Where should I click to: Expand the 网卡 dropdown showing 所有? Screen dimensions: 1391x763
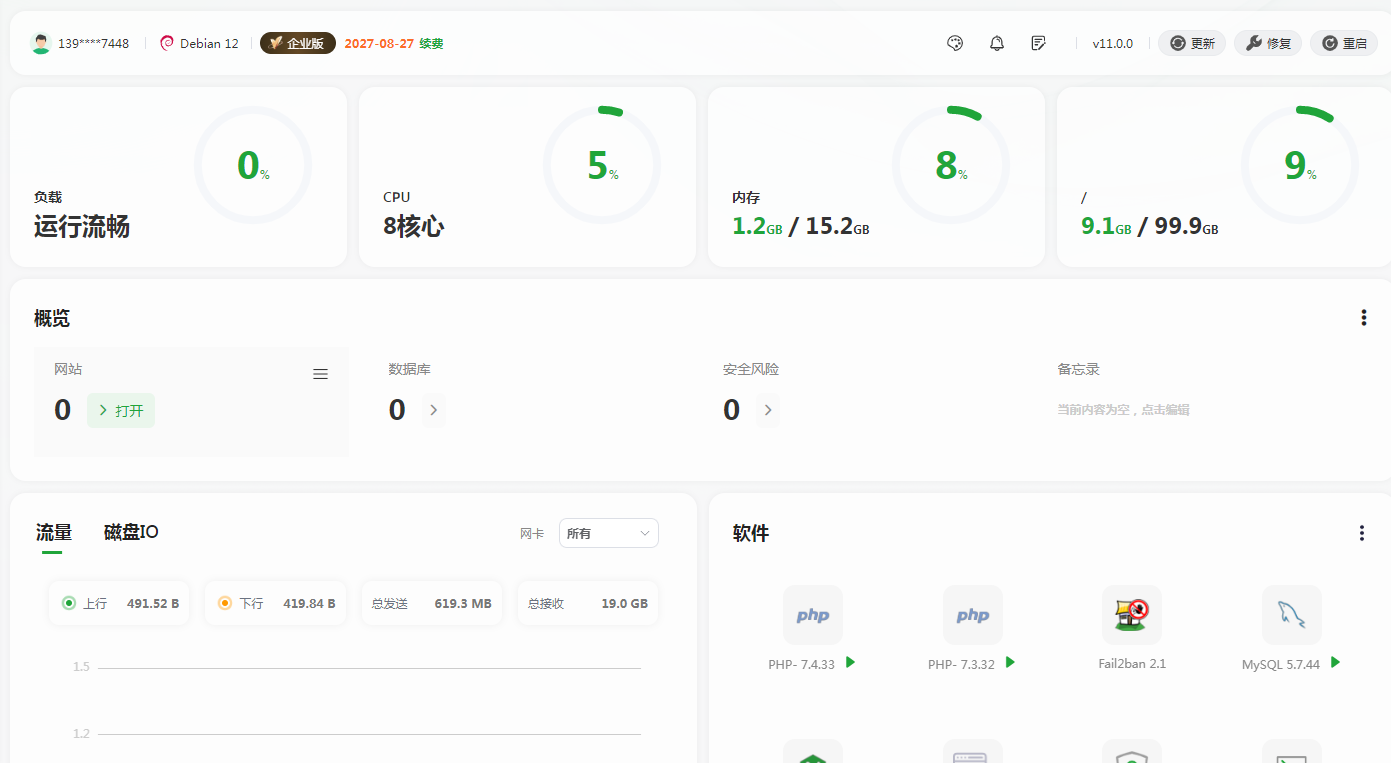pos(608,533)
